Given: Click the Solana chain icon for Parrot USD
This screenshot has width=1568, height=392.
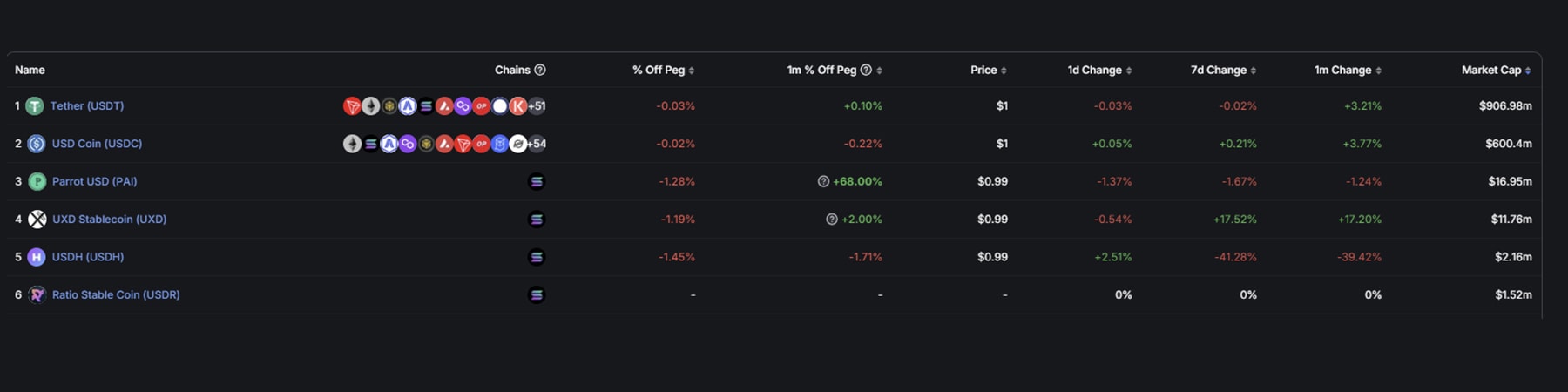Looking at the screenshot, I should [537, 181].
